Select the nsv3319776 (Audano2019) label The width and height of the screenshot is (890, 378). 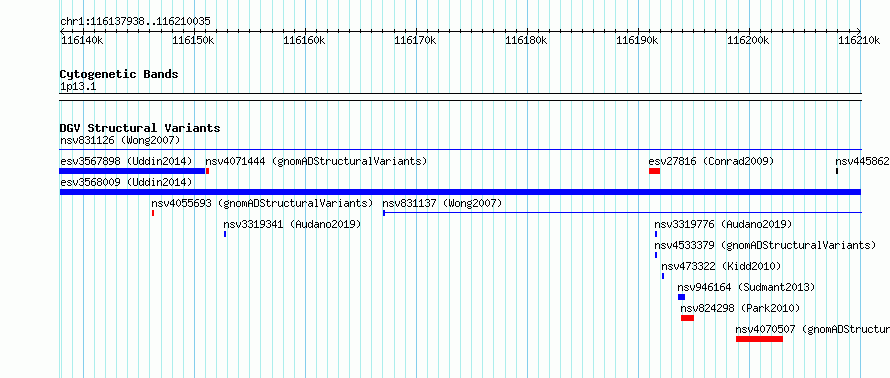723,224
